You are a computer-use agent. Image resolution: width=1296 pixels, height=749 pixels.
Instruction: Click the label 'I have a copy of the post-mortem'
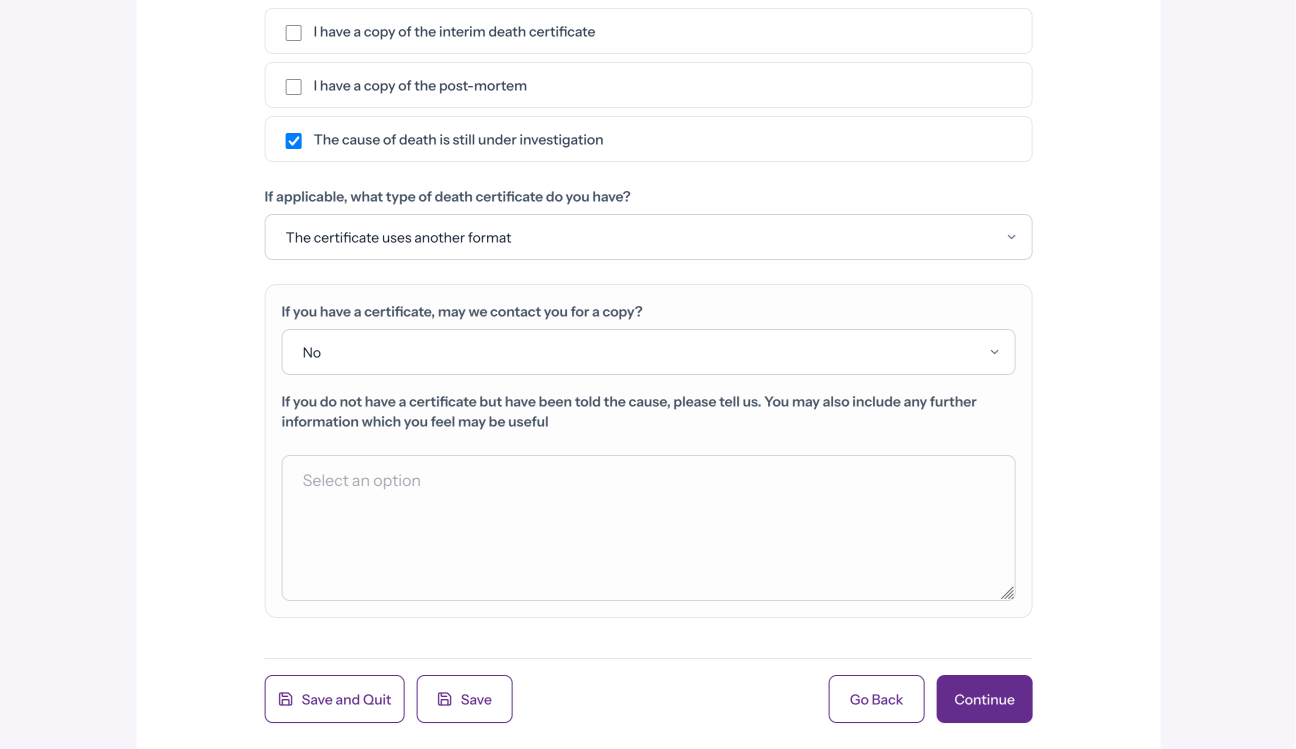420,86
